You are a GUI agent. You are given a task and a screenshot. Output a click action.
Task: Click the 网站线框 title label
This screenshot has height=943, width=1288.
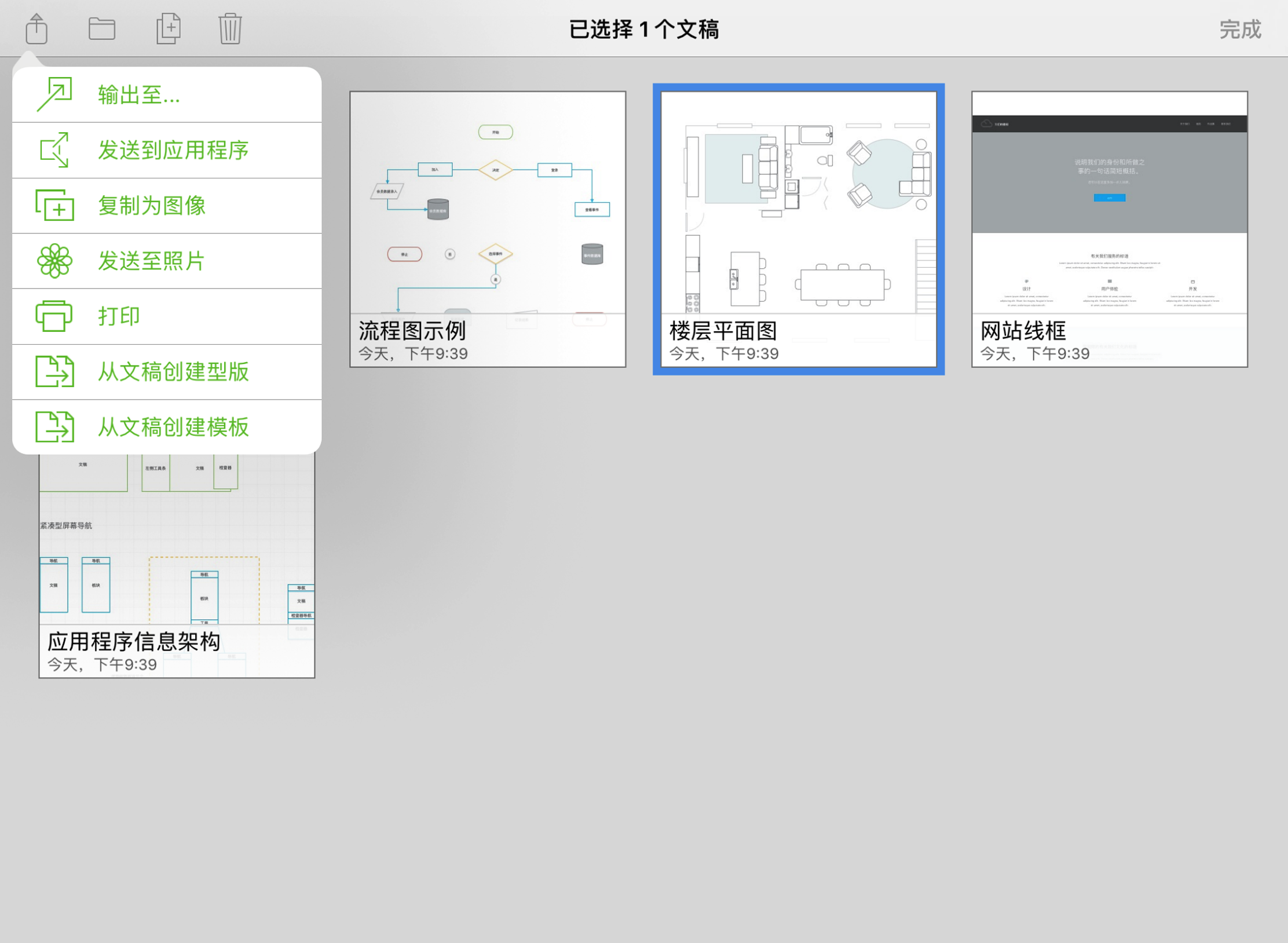[x=1022, y=331]
